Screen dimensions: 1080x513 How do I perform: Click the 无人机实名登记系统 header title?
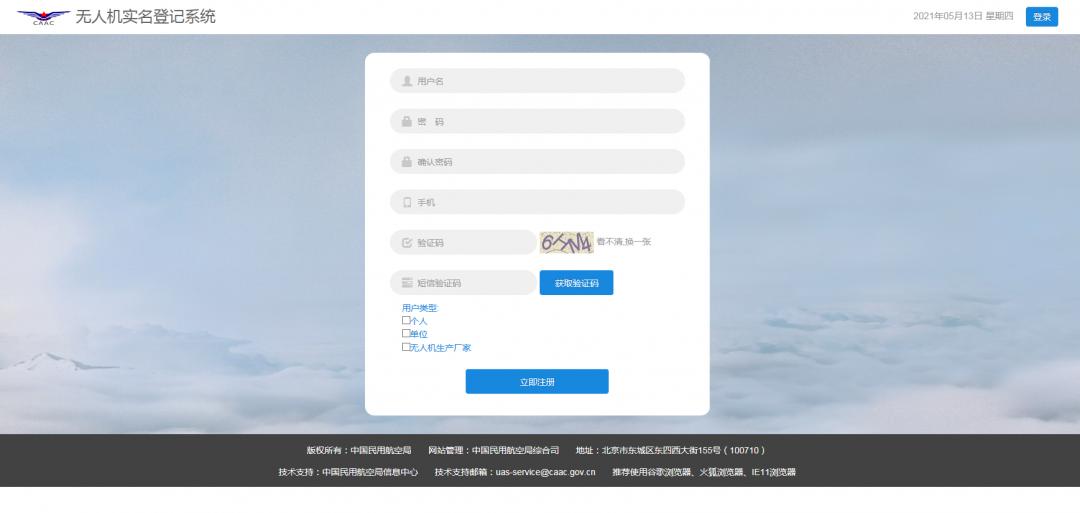pos(145,17)
